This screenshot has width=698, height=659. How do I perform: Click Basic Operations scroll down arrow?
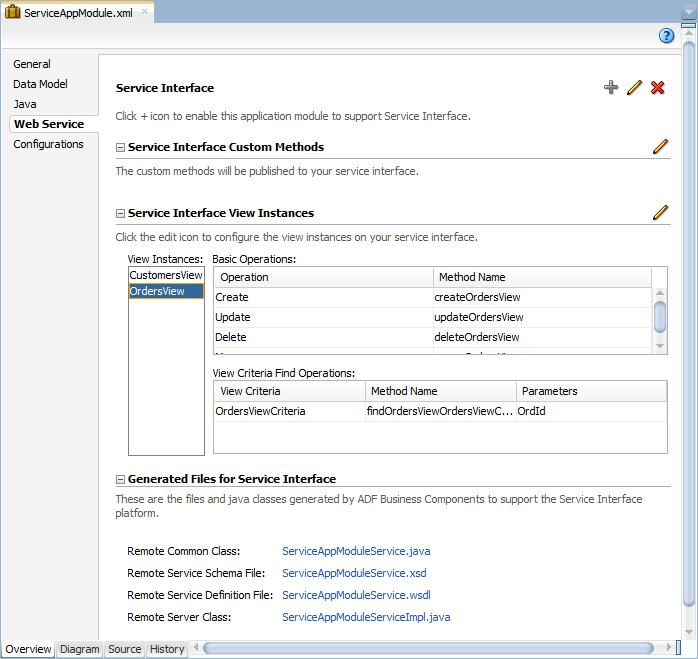pos(660,346)
